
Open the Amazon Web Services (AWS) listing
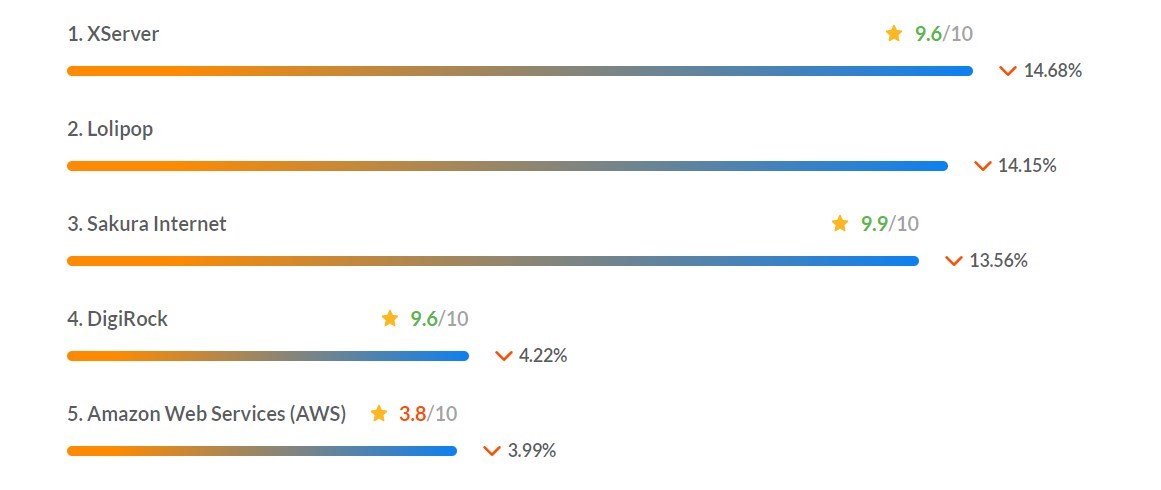coord(207,414)
